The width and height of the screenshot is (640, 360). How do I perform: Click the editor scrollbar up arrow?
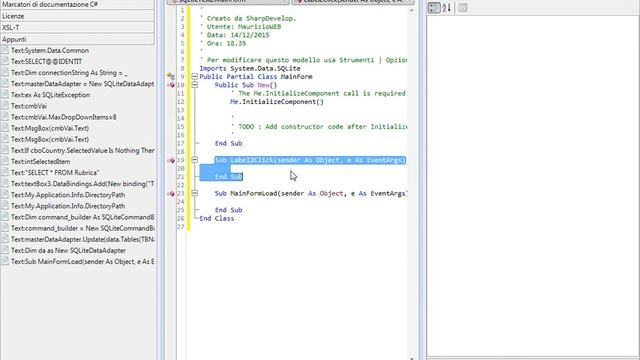(x=411, y=10)
